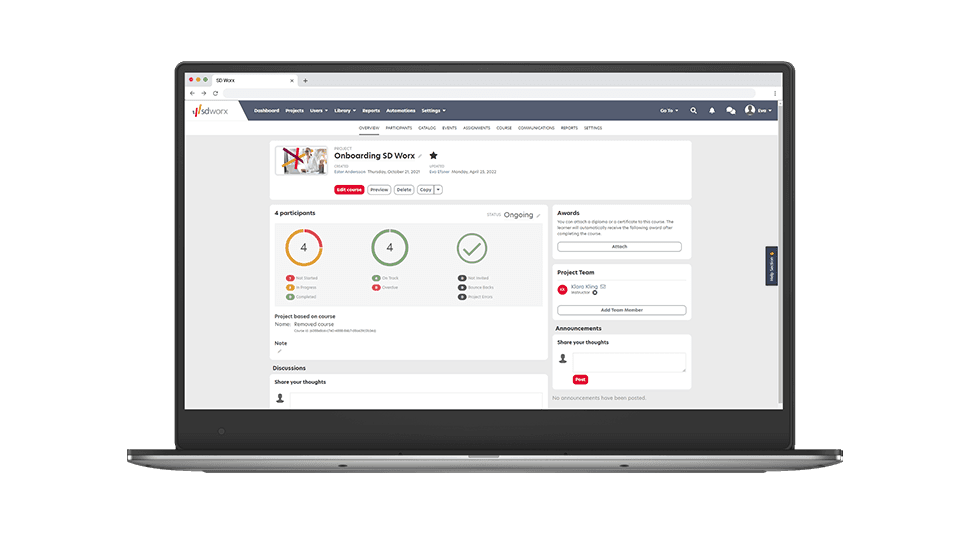The height and width of the screenshot is (540, 960).
Task: Click the browser forward arrow
Action: 204,93
